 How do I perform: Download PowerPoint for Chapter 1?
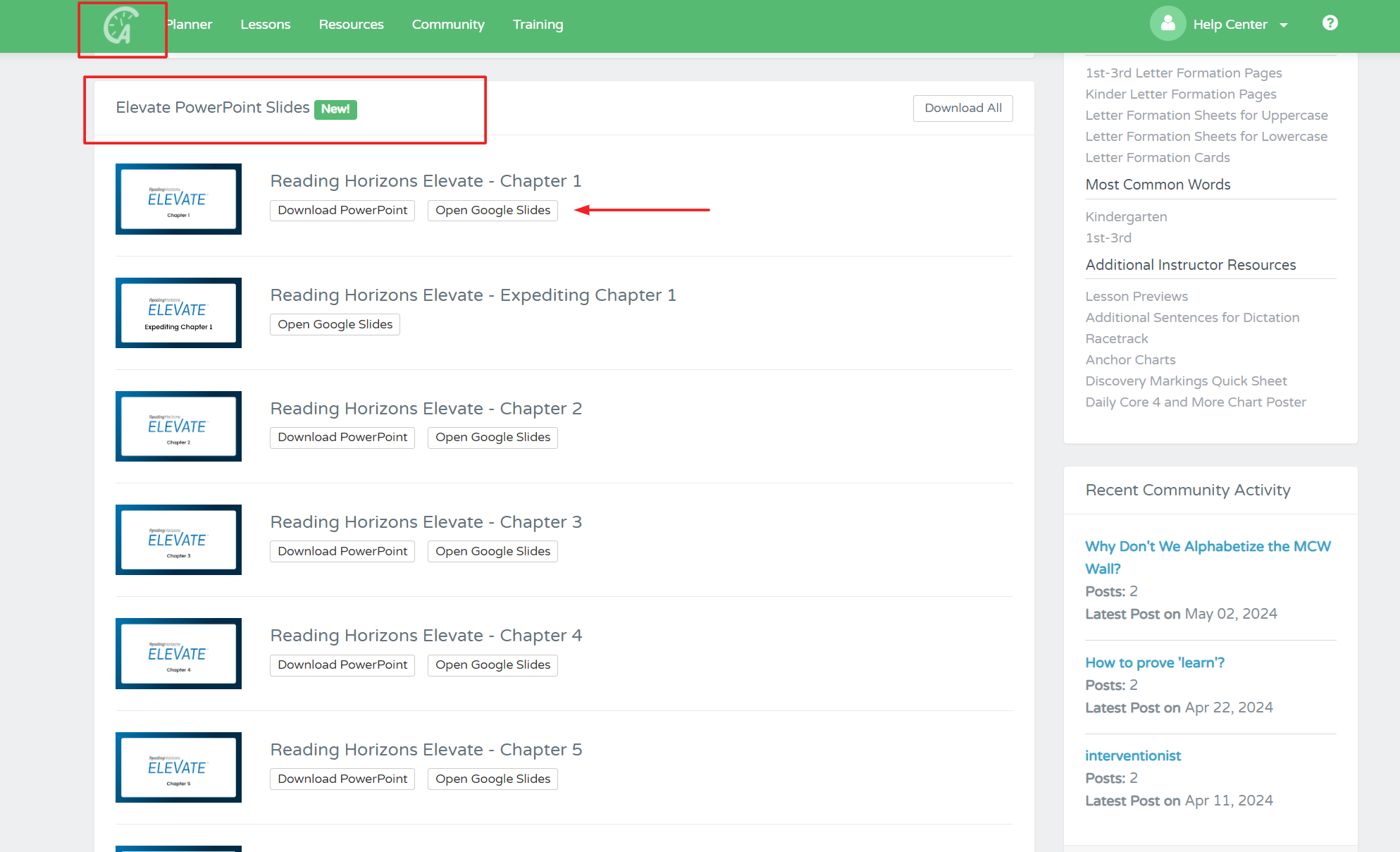pyautogui.click(x=342, y=210)
